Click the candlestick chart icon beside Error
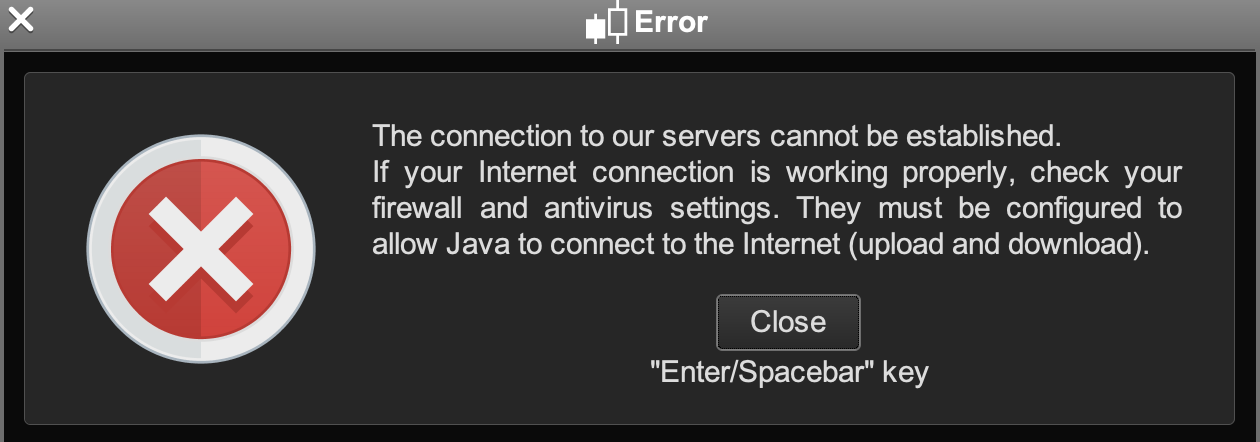Screen dimensions: 1260x442 (x=606, y=23)
